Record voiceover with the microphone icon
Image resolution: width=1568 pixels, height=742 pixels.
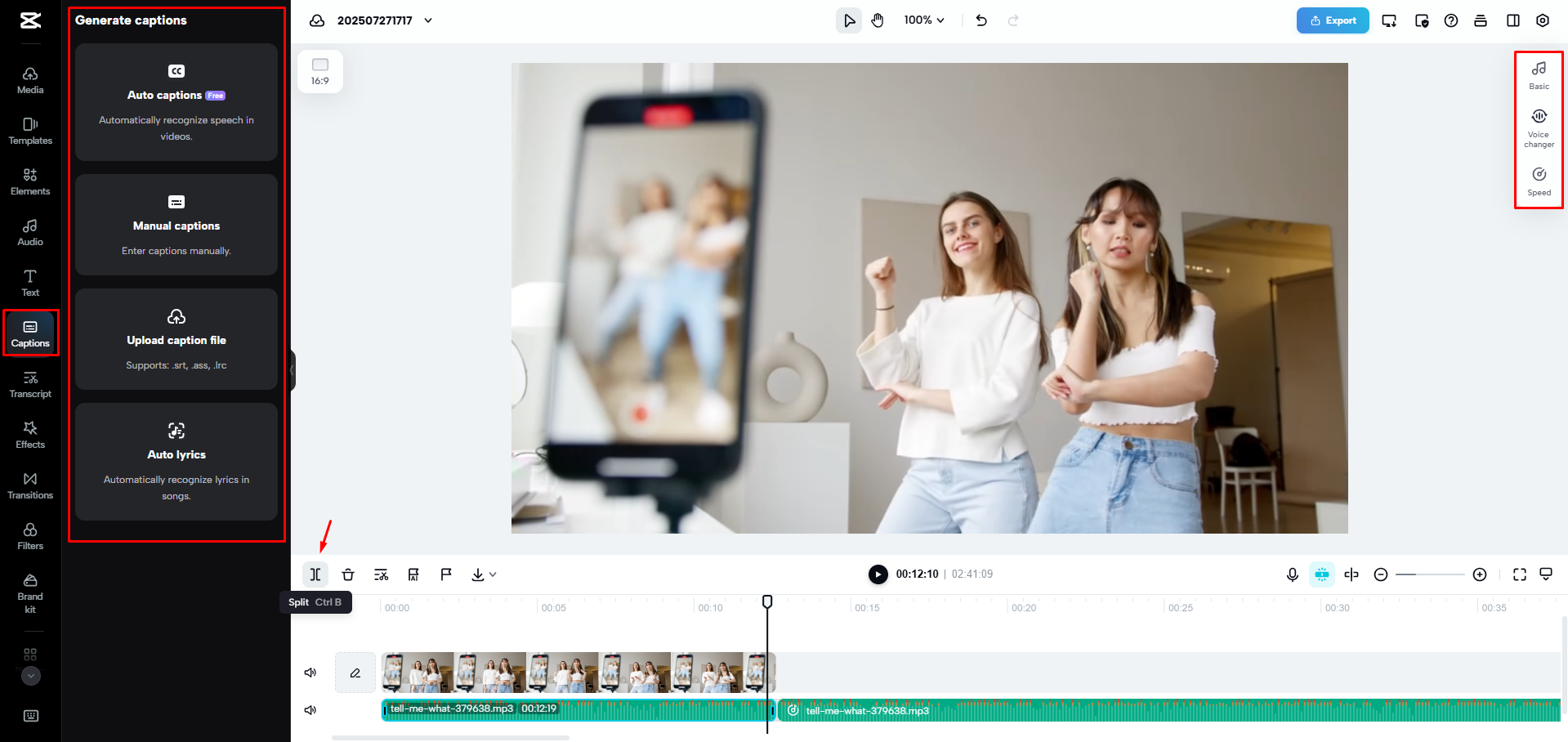[x=1293, y=574]
